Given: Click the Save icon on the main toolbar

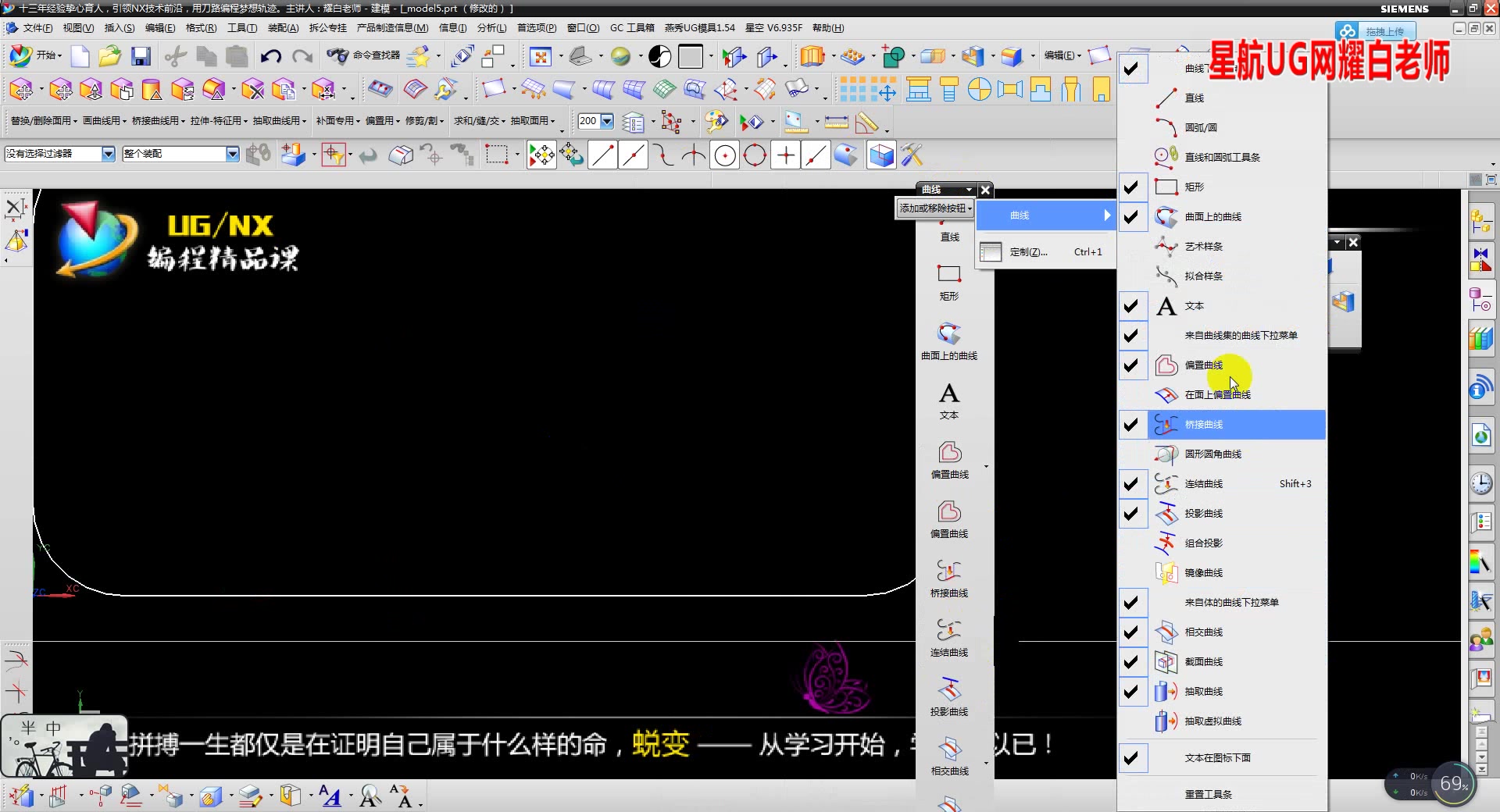Looking at the screenshot, I should (x=140, y=56).
